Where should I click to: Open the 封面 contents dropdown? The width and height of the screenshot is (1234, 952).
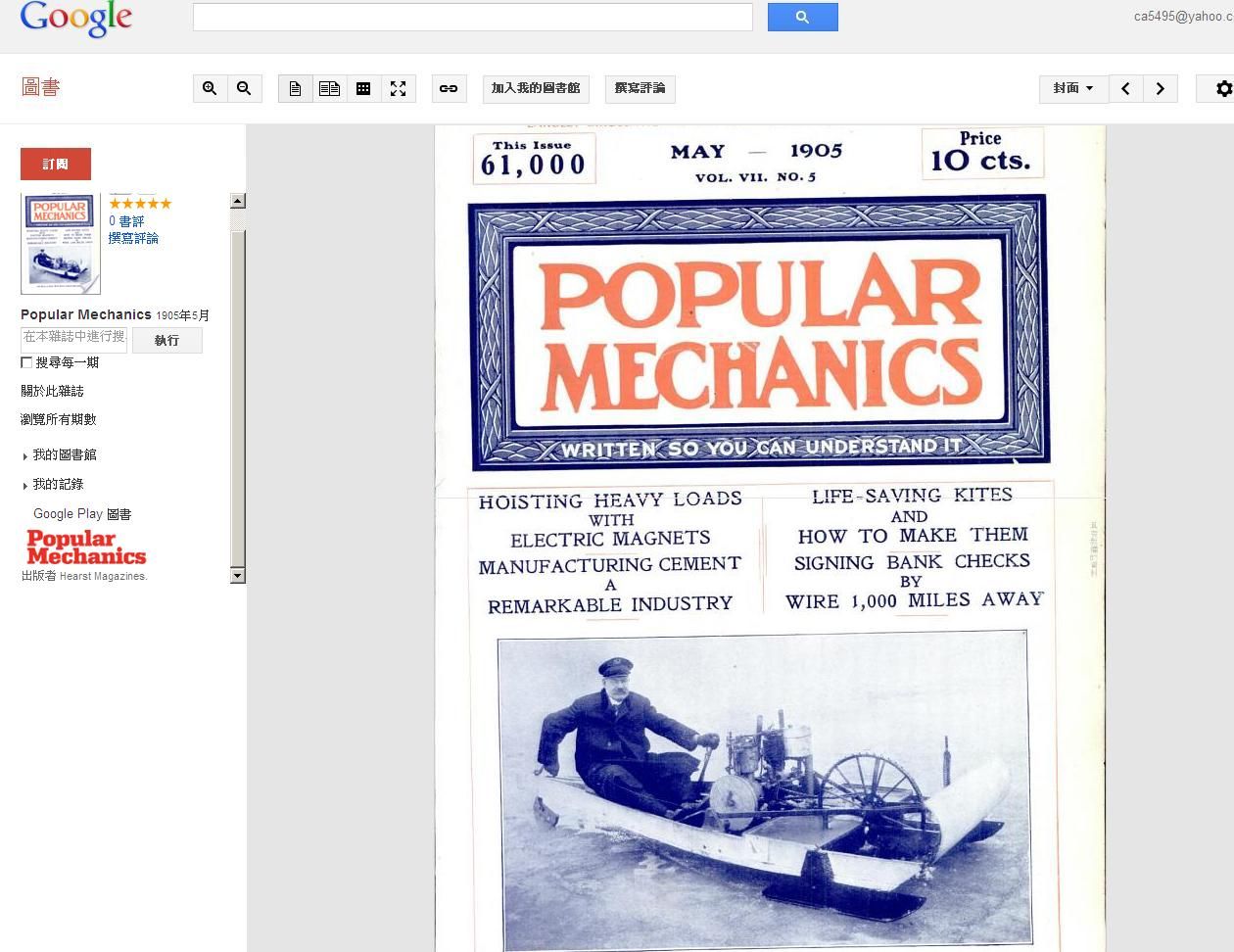pyautogui.click(x=1073, y=88)
